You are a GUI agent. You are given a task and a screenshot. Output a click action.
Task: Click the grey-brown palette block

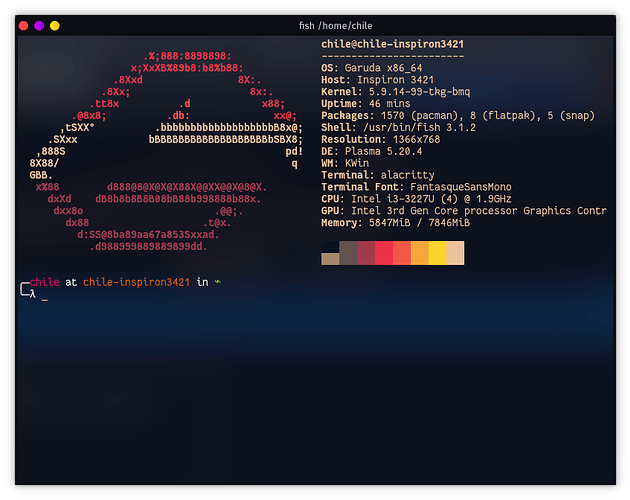[348, 253]
